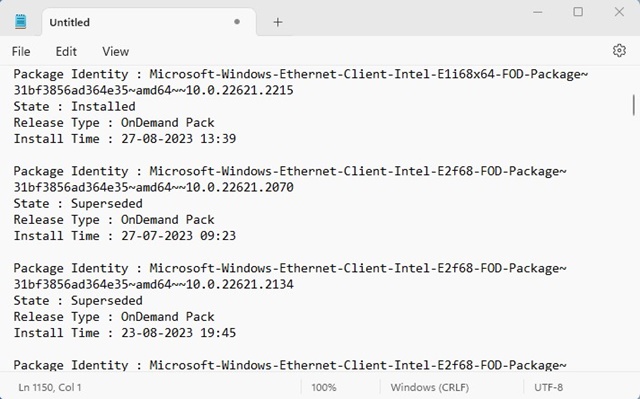Add a new tab with plus icon
This screenshot has width=640, height=399.
pyautogui.click(x=278, y=22)
